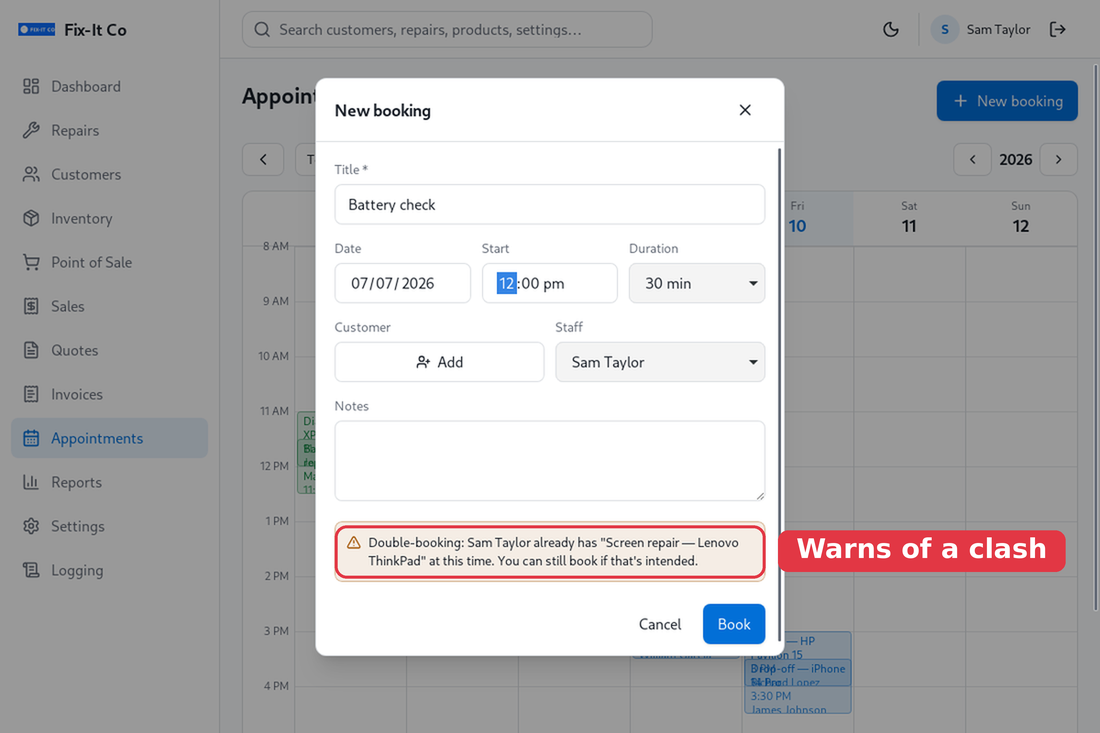Click the Notes text area
The width and height of the screenshot is (1100, 733).
click(x=549, y=461)
